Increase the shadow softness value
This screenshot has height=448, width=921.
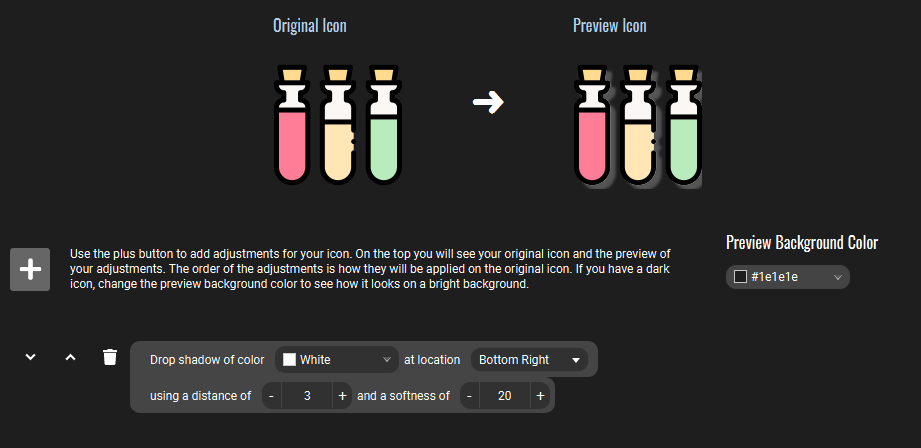pyautogui.click(x=540, y=396)
